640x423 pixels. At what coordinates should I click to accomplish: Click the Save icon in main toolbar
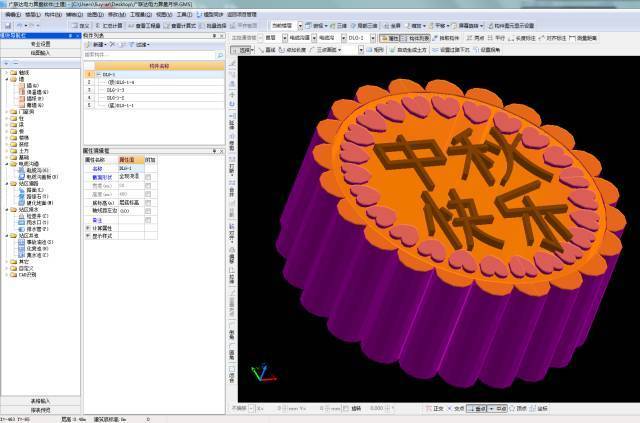(8, 26)
